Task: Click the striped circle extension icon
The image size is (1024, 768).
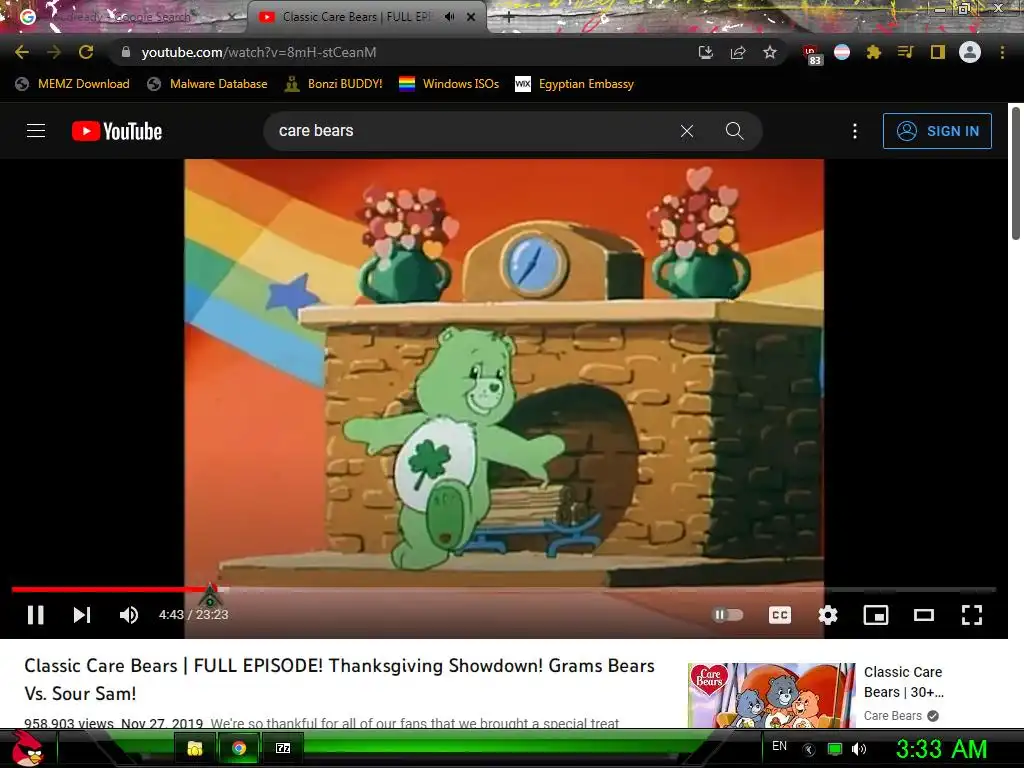Action: pos(842,52)
